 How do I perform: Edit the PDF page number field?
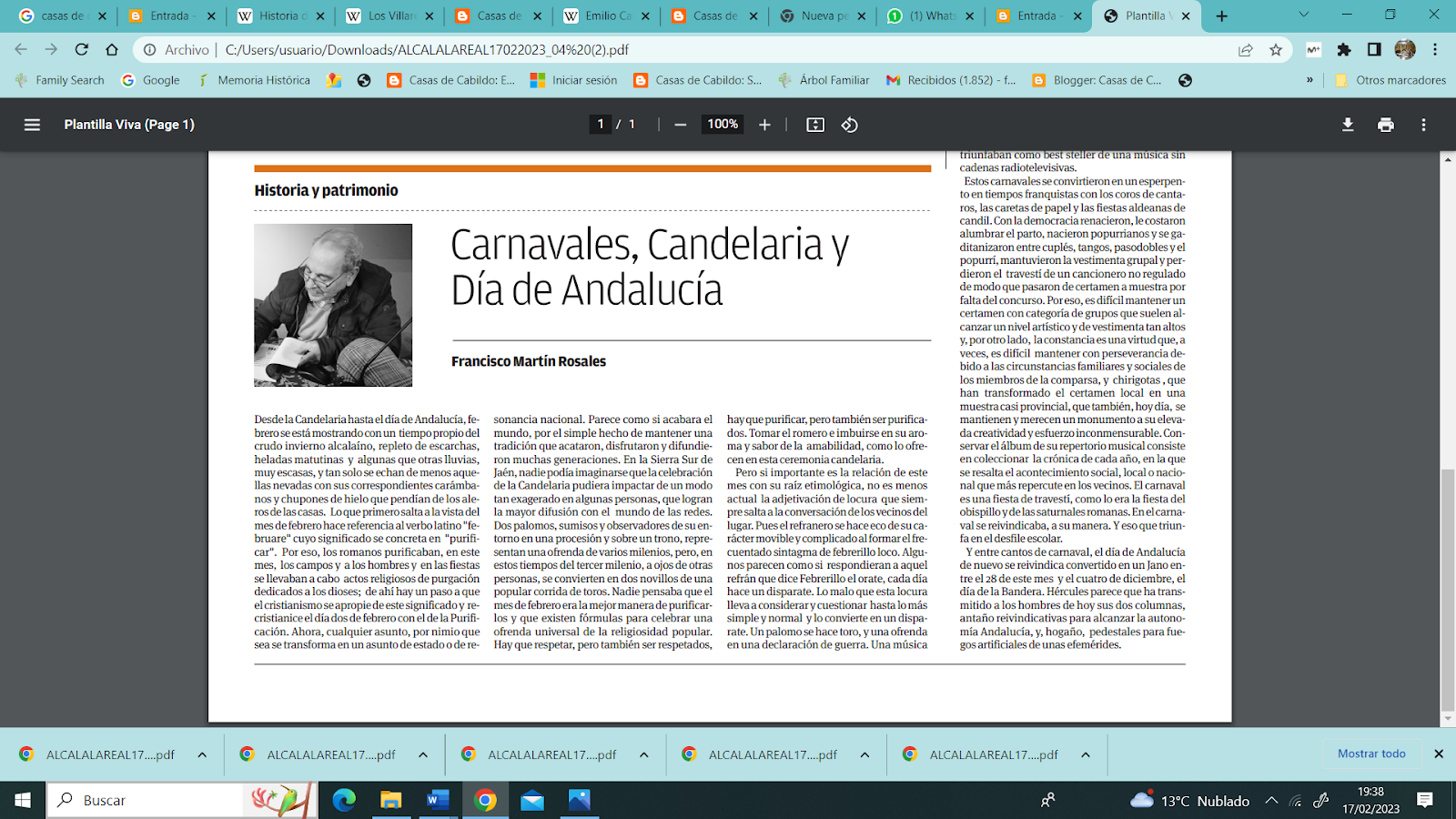click(x=601, y=125)
